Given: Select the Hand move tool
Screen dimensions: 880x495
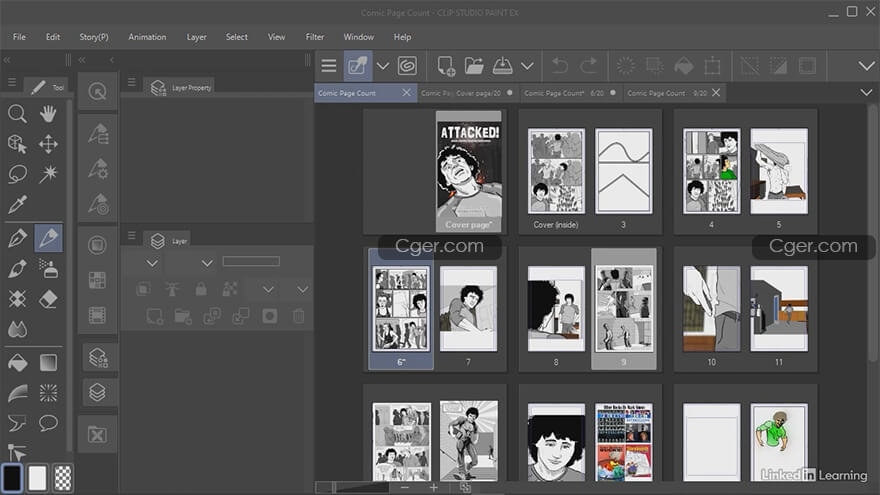Looking at the screenshot, I should tap(48, 114).
